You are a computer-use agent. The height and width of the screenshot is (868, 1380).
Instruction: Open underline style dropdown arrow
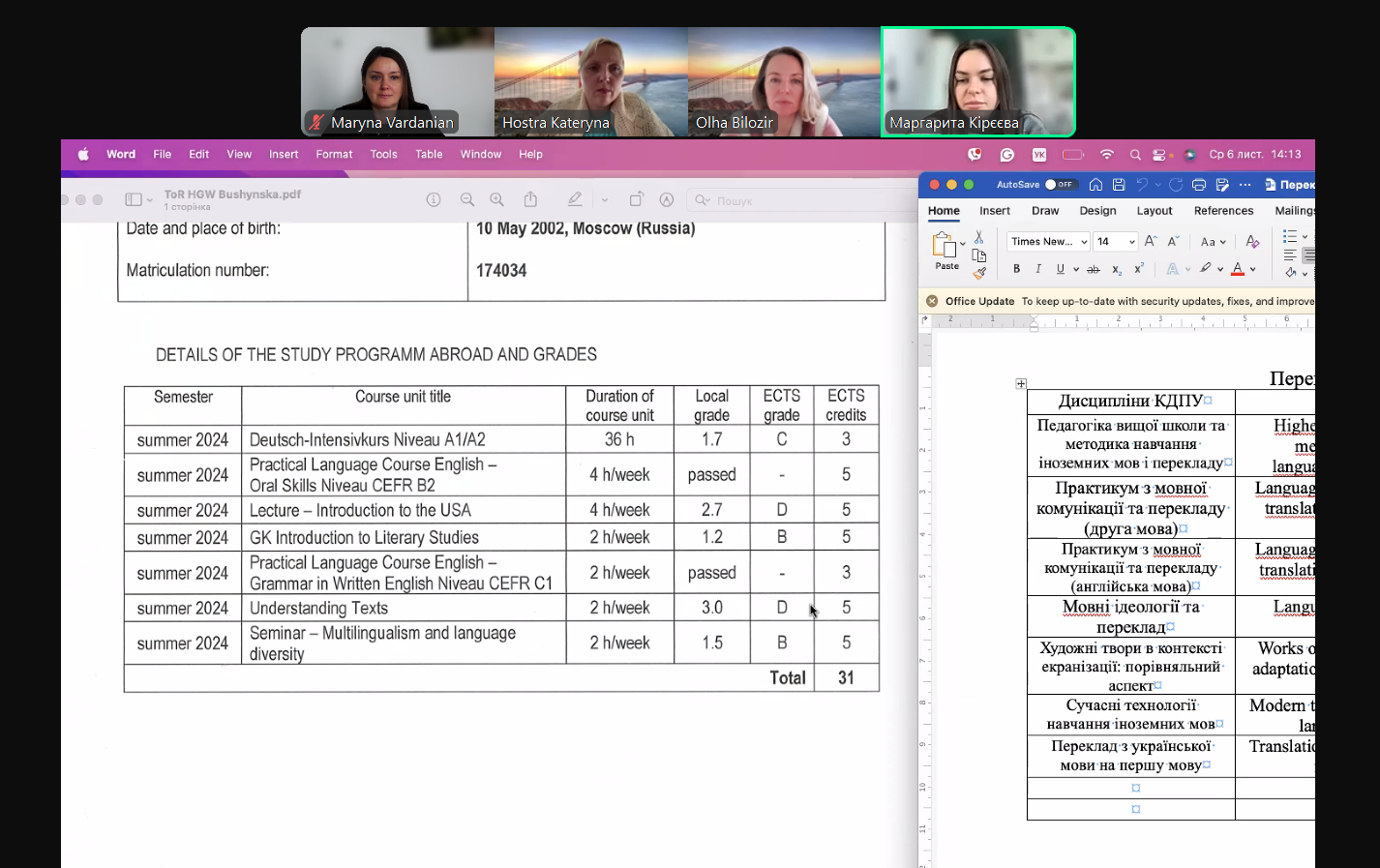tap(1075, 270)
